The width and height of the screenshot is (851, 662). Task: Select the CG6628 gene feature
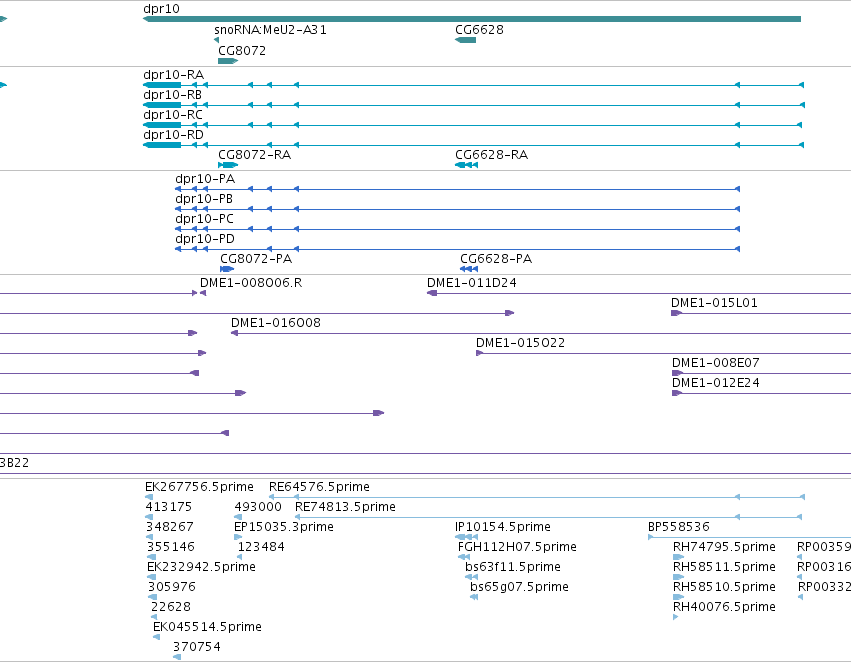pos(465,40)
